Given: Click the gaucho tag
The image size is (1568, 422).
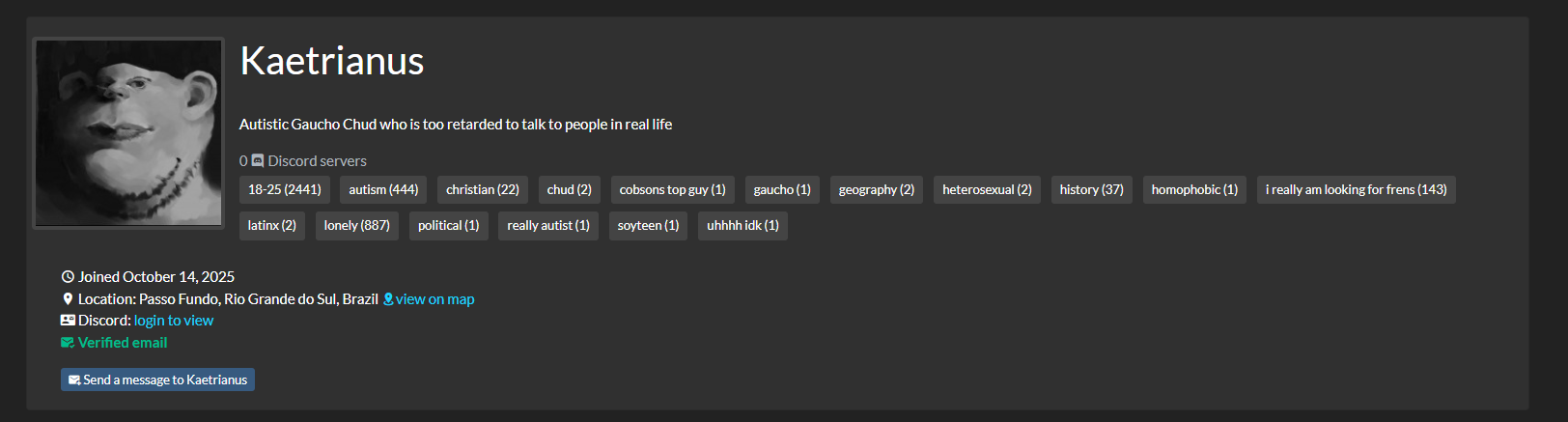Looking at the screenshot, I should pyautogui.click(x=782, y=190).
